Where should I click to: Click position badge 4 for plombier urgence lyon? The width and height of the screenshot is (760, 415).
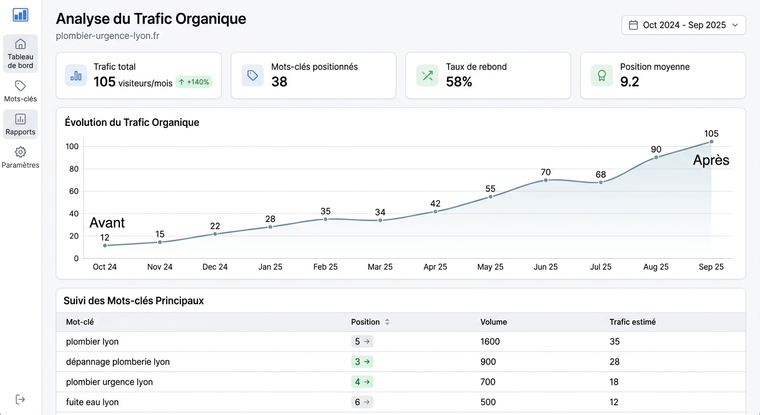click(x=362, y=381)
